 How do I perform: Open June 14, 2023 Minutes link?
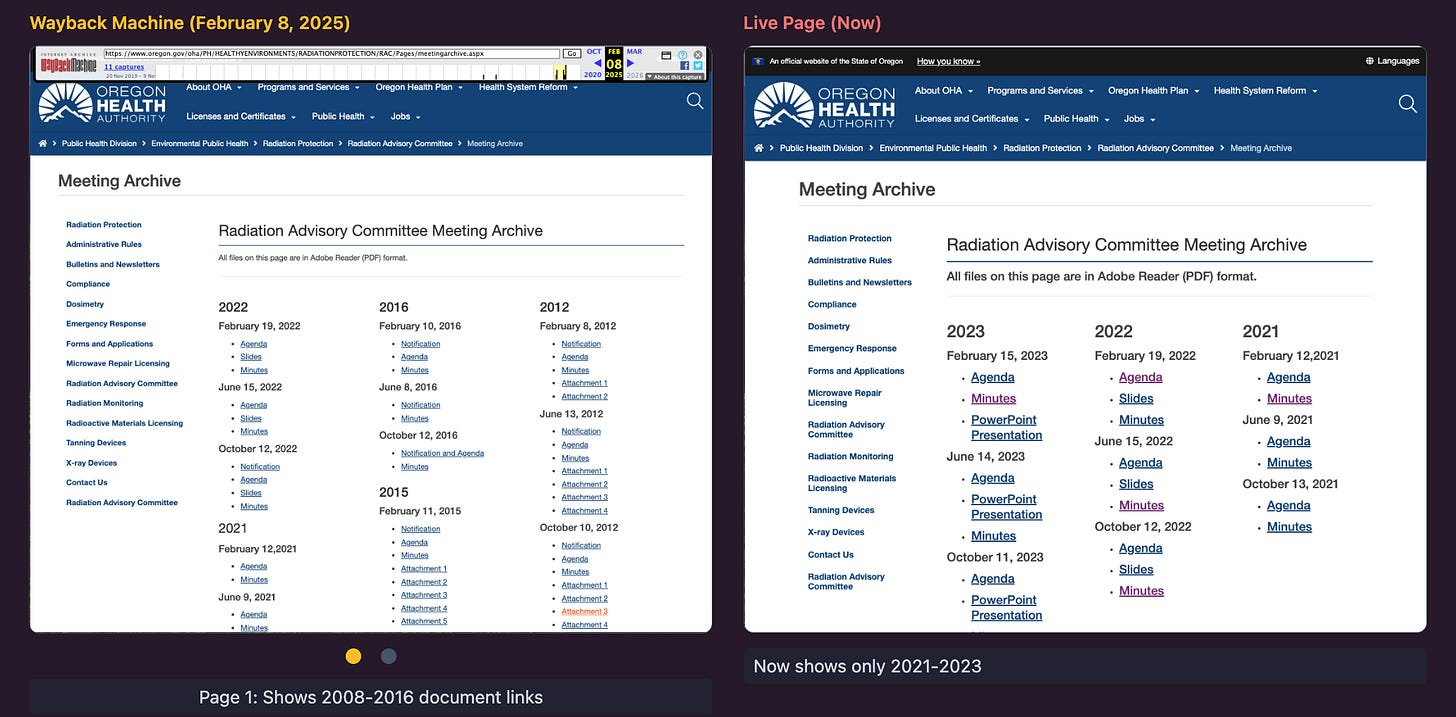click(x=993, y=536)
